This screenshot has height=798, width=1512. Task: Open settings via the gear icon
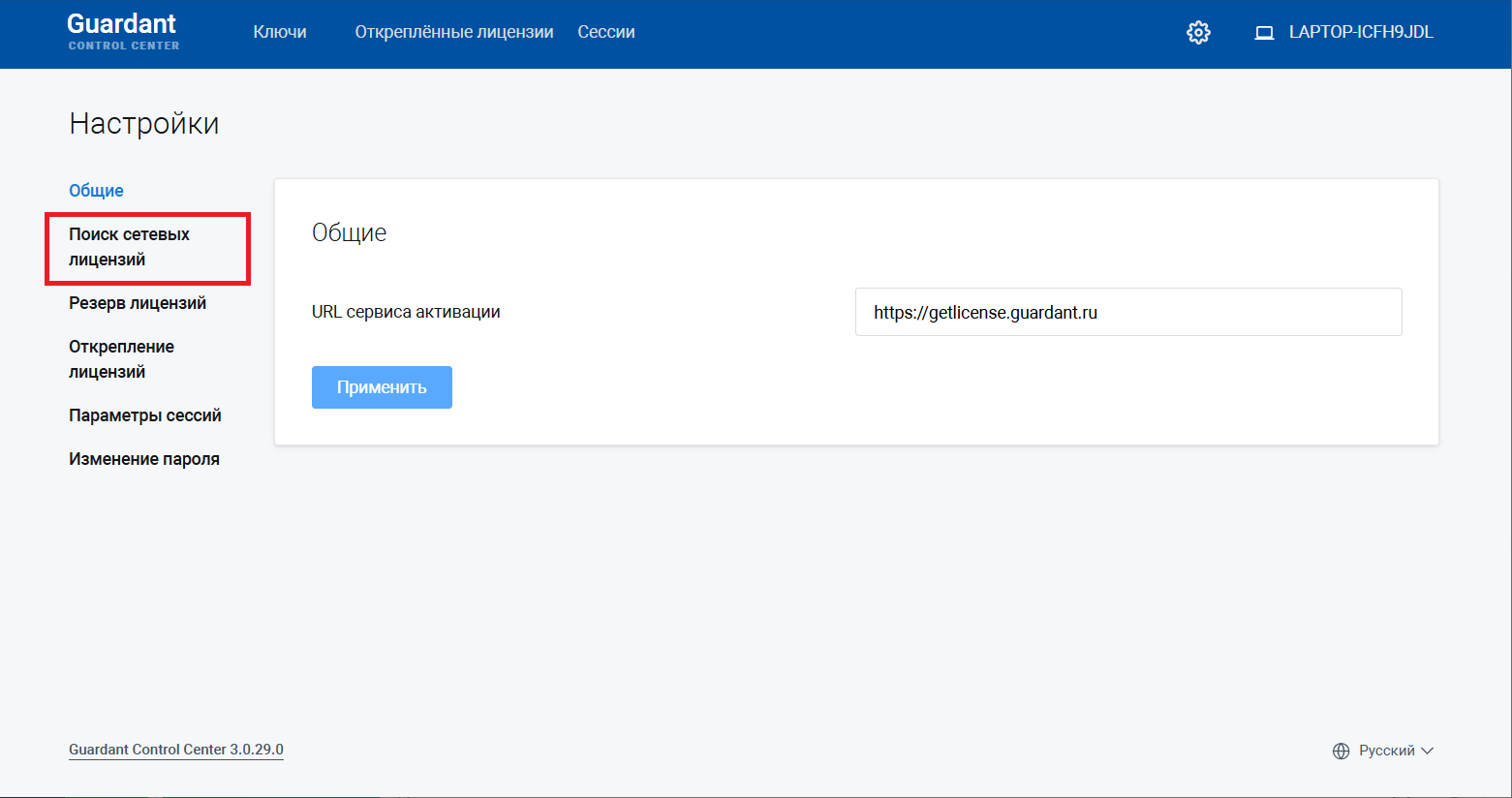[1198, 33]
